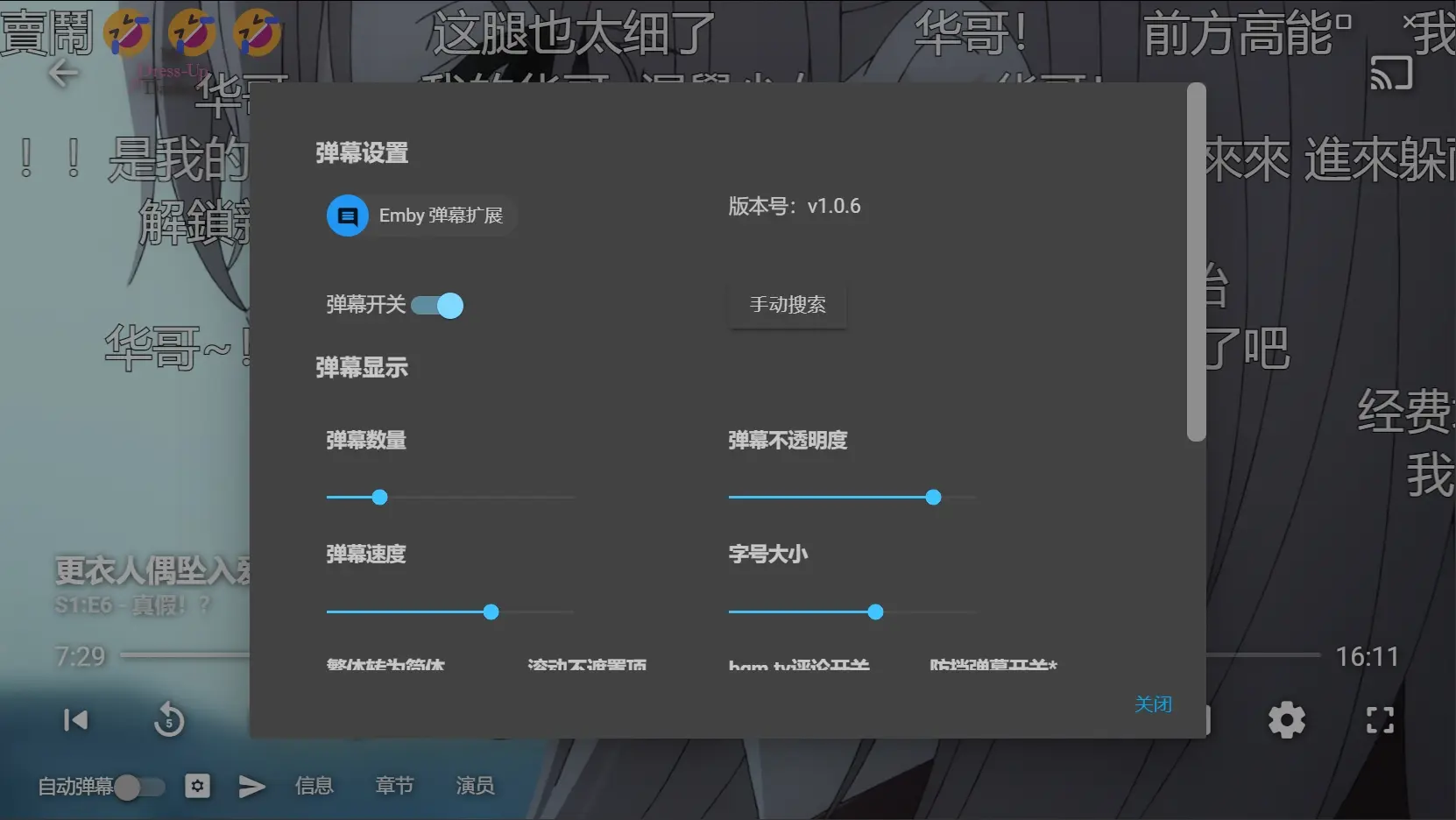Click the blue Emby 弹幕扩展 chat icon
Screen dimensions: 1456x820
click(x=348, y=216)
